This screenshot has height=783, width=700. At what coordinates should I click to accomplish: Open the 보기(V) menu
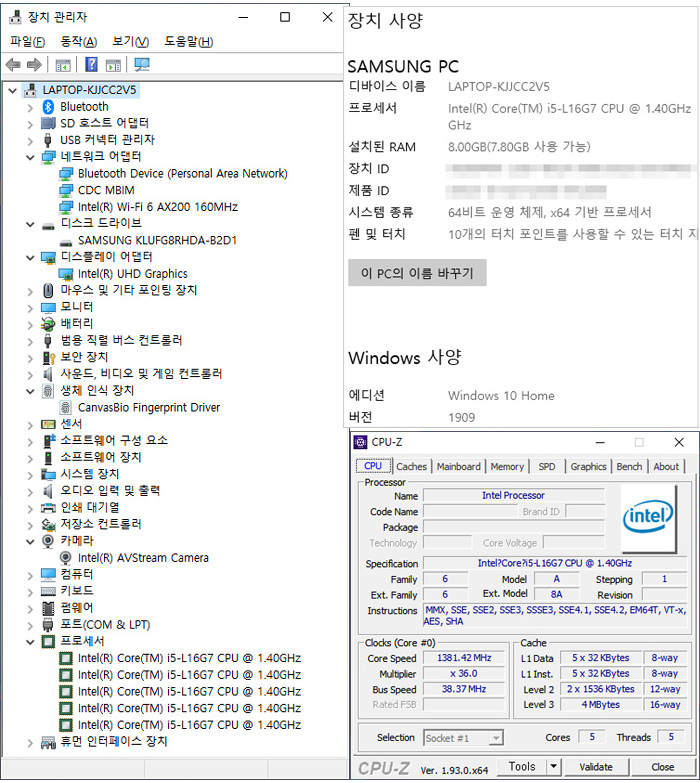click(x=130, y=41)
